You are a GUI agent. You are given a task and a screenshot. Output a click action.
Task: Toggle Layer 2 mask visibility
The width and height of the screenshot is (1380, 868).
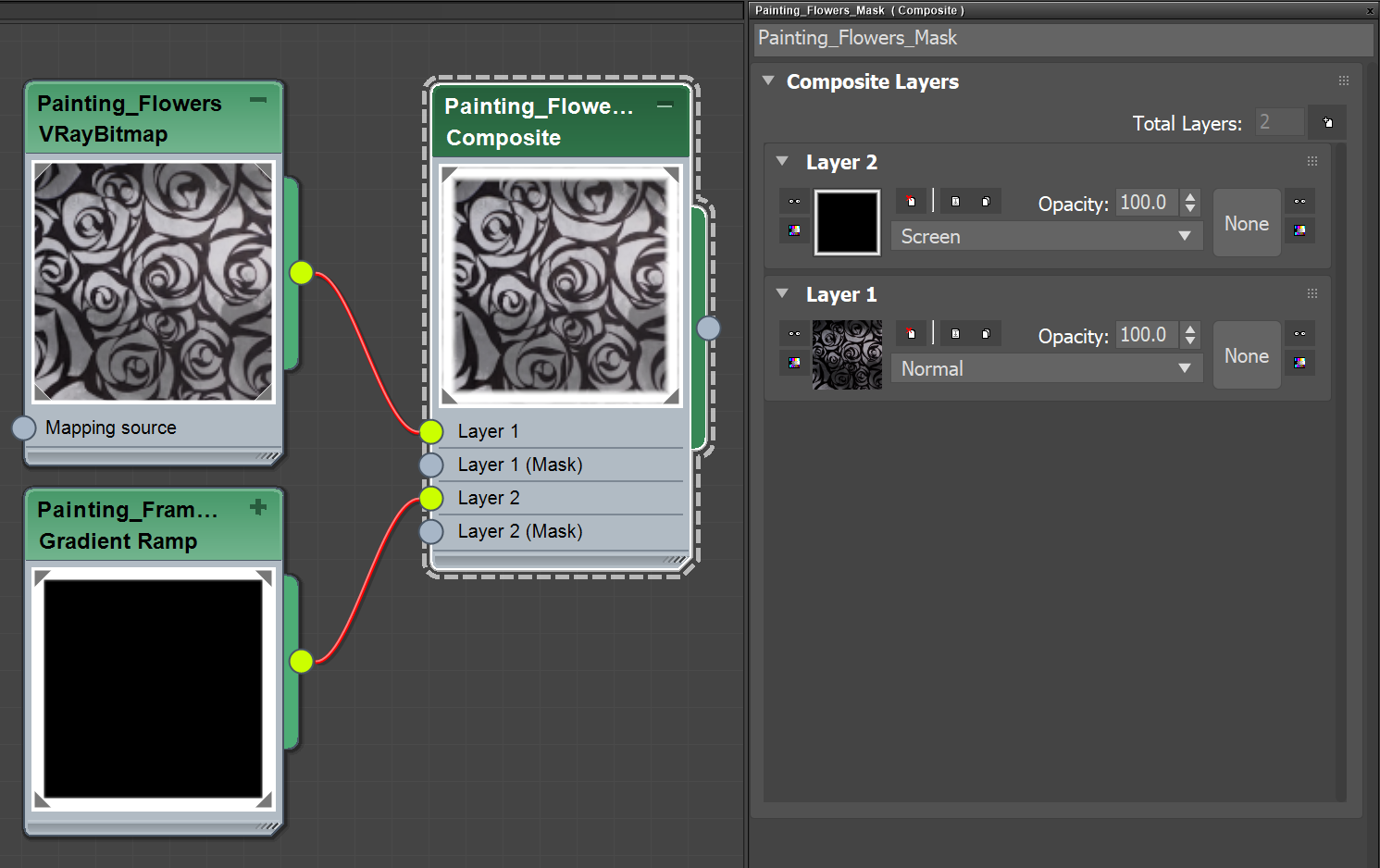point(1300,201)
